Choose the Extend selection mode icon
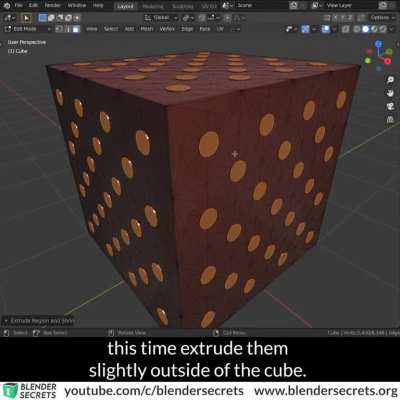The image size is (400, 400). (x=51, y=18)
